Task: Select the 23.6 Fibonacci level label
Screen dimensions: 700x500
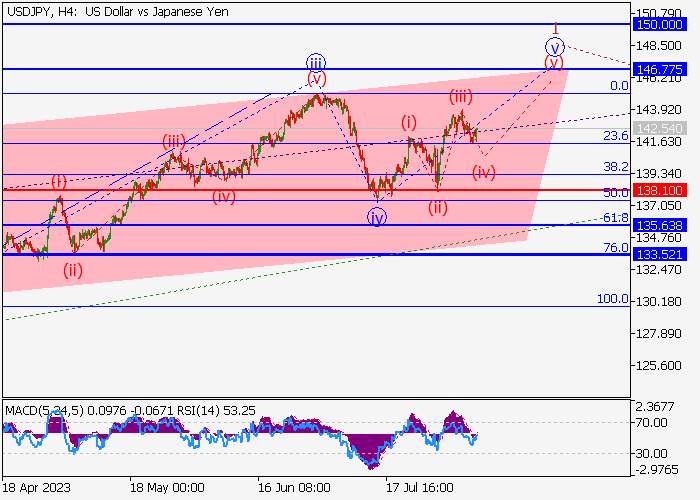Action: 616,136
